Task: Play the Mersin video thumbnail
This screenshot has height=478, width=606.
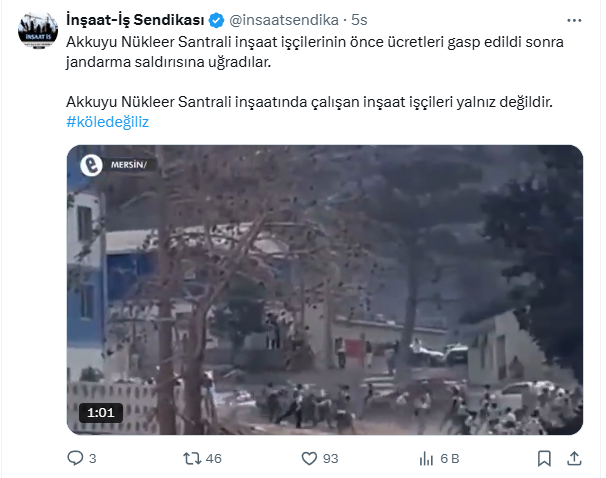Action: coord(325,290)
